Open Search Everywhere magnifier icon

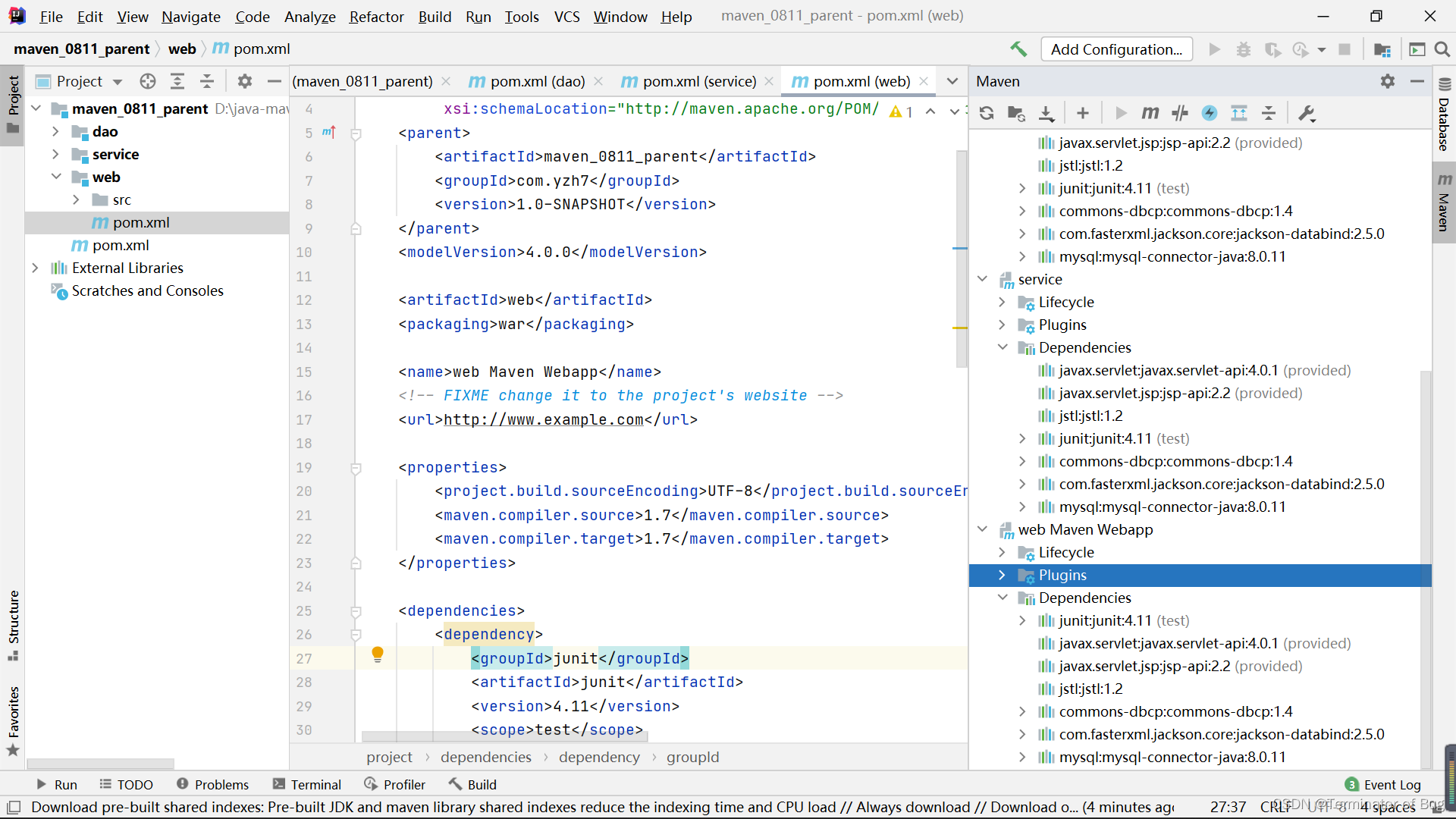[x=1442, y=49]
